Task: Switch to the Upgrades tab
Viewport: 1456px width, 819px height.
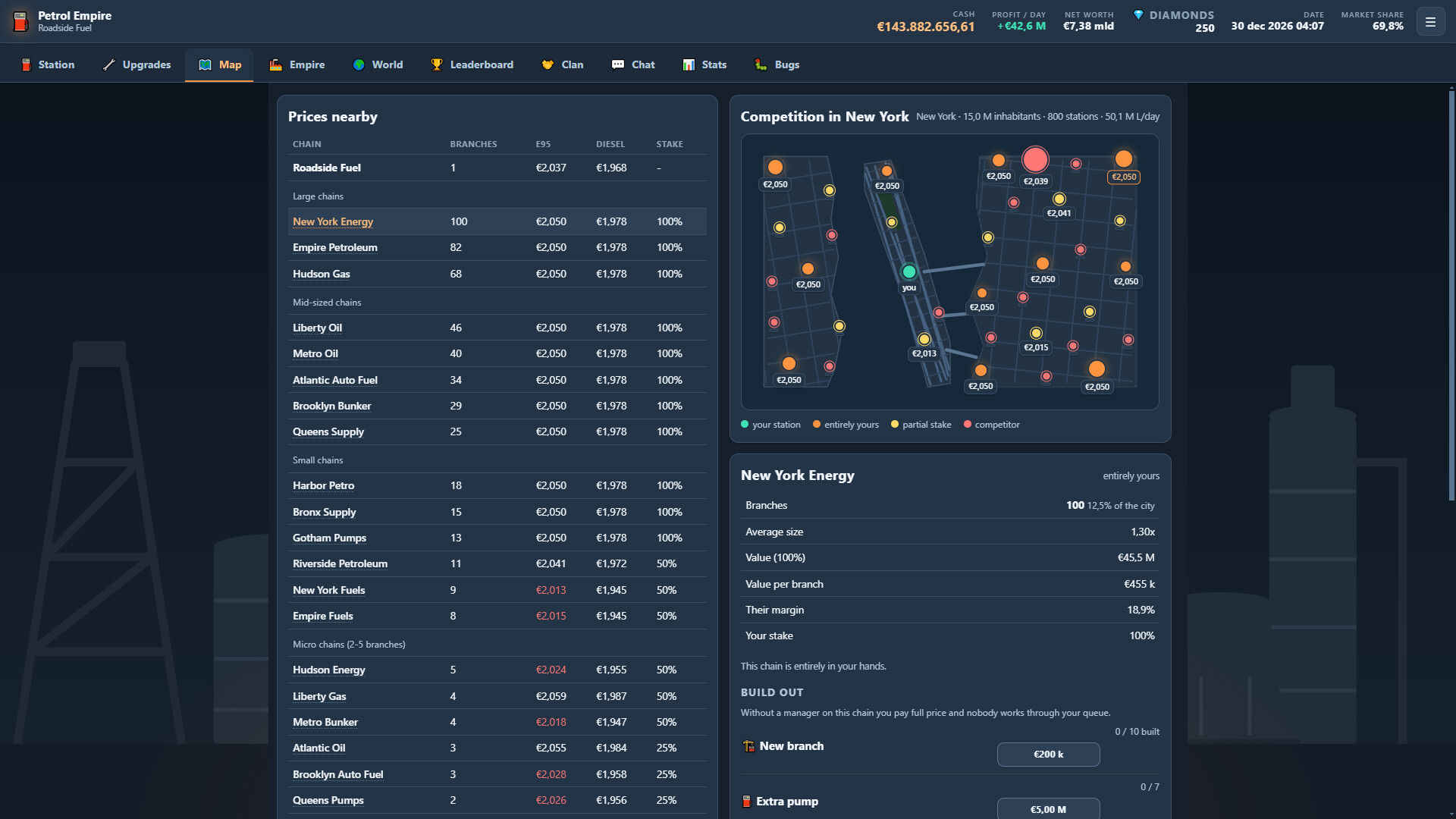Action: pos(136,64)
